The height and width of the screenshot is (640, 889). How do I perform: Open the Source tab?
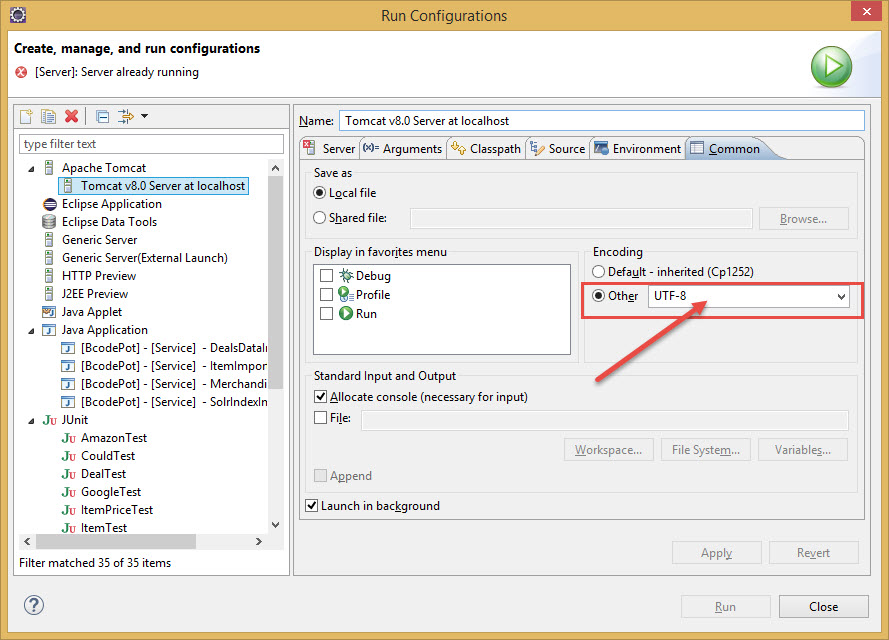coord(558,149)
